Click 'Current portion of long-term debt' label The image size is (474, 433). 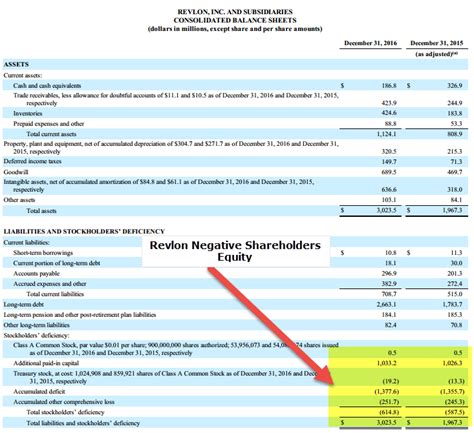[57, 263]
